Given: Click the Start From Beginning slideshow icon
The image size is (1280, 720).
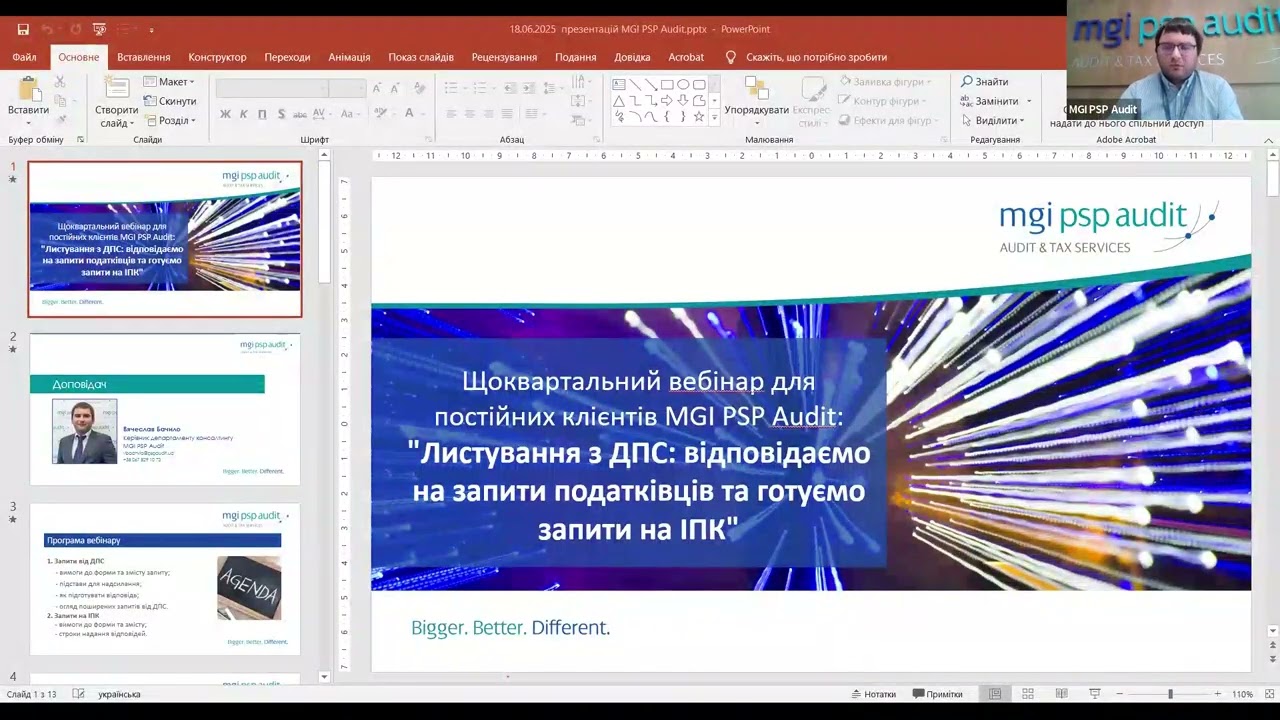Looking at the screenshot, I should pyautogui.click(x=99, y=29).
